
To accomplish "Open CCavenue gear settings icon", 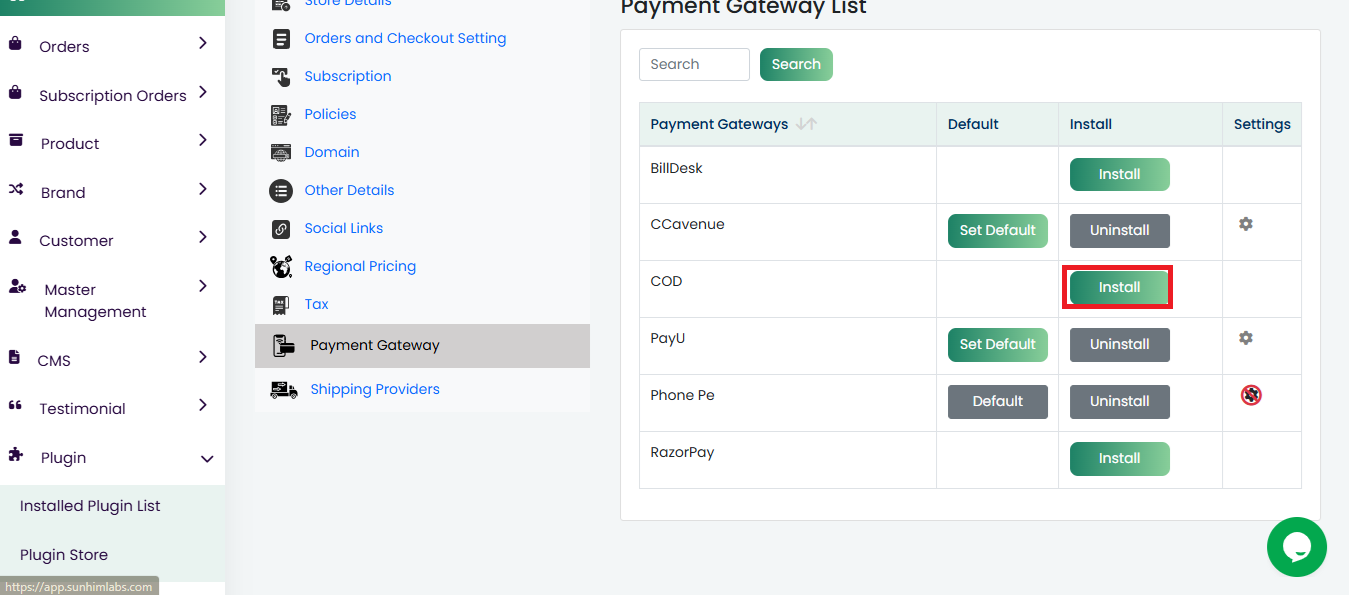I will click(x=1245, y=224).
